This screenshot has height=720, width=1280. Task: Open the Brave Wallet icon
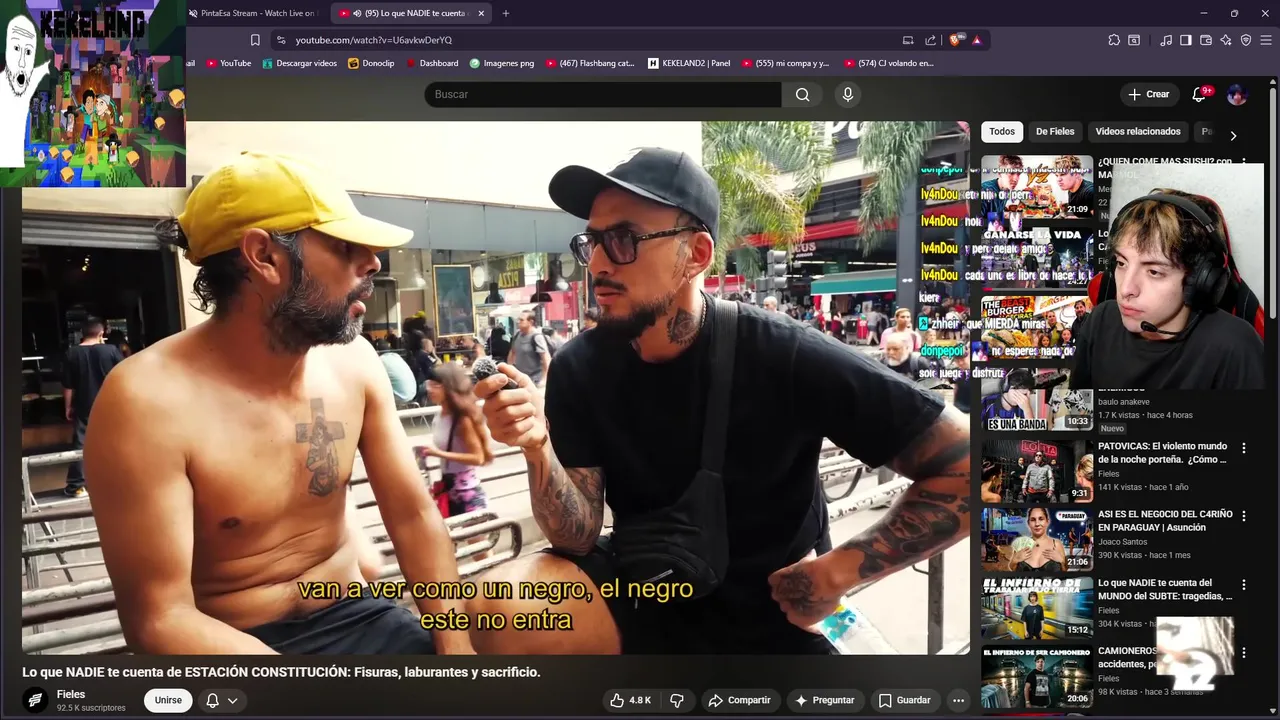pos(1206,40)
